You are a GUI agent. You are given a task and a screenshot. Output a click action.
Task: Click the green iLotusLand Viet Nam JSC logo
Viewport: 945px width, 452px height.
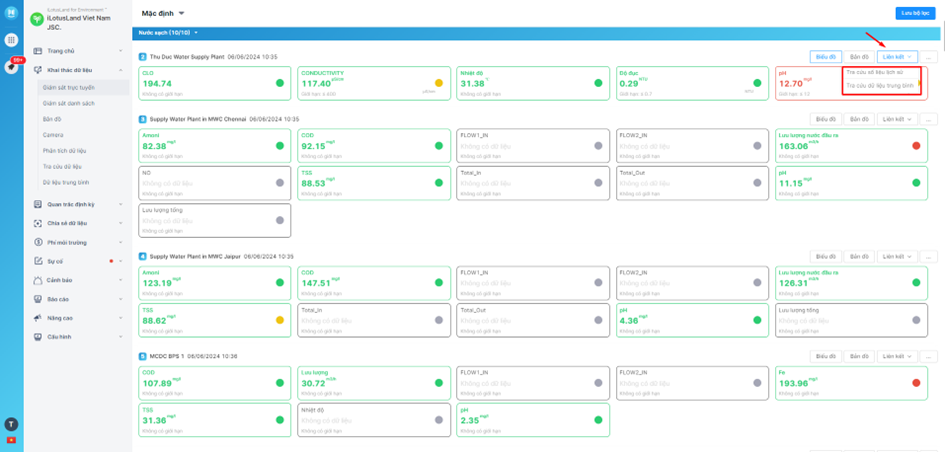point(37,19)
